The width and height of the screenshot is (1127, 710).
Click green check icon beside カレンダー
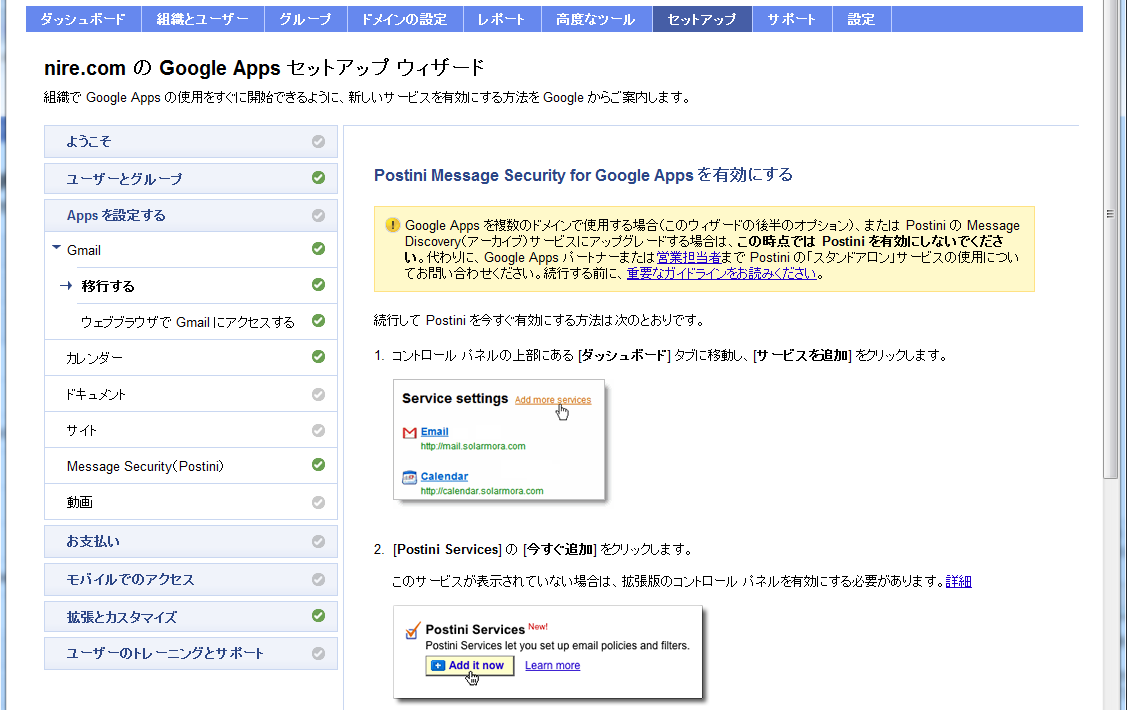(318, 356)
